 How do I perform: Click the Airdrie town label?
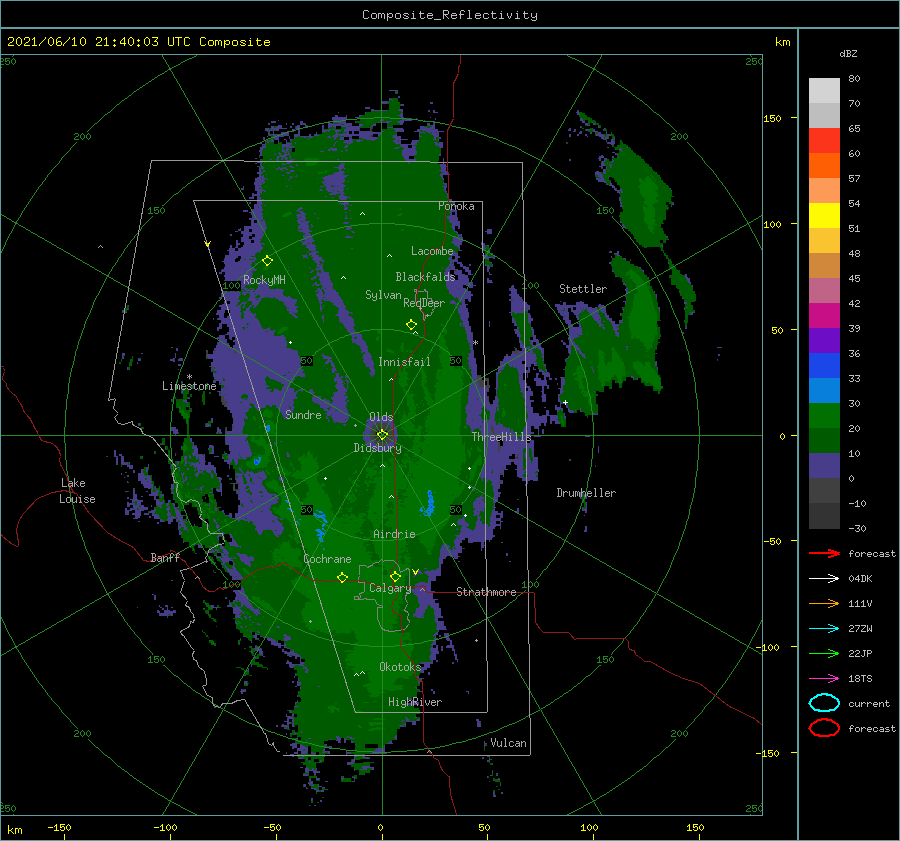(394, 534)
